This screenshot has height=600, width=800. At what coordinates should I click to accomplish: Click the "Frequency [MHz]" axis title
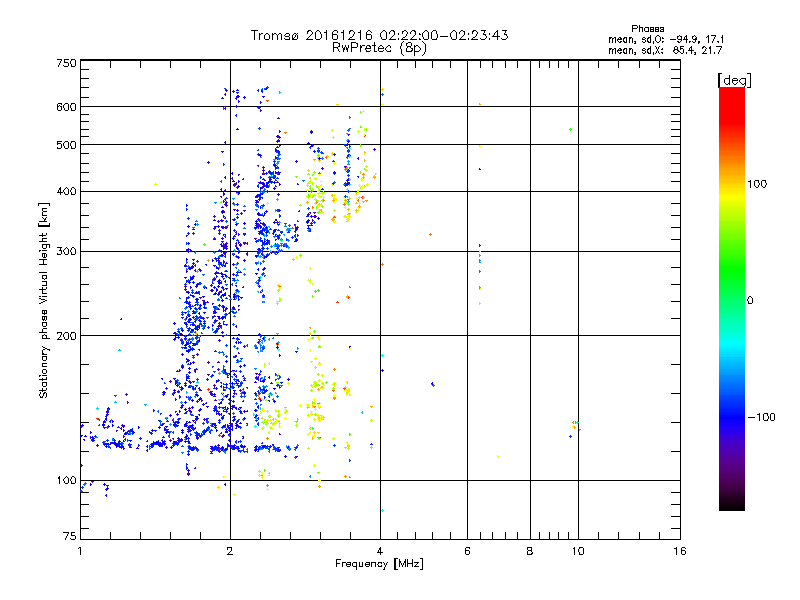pyautogui.click(x=379, y=563)
